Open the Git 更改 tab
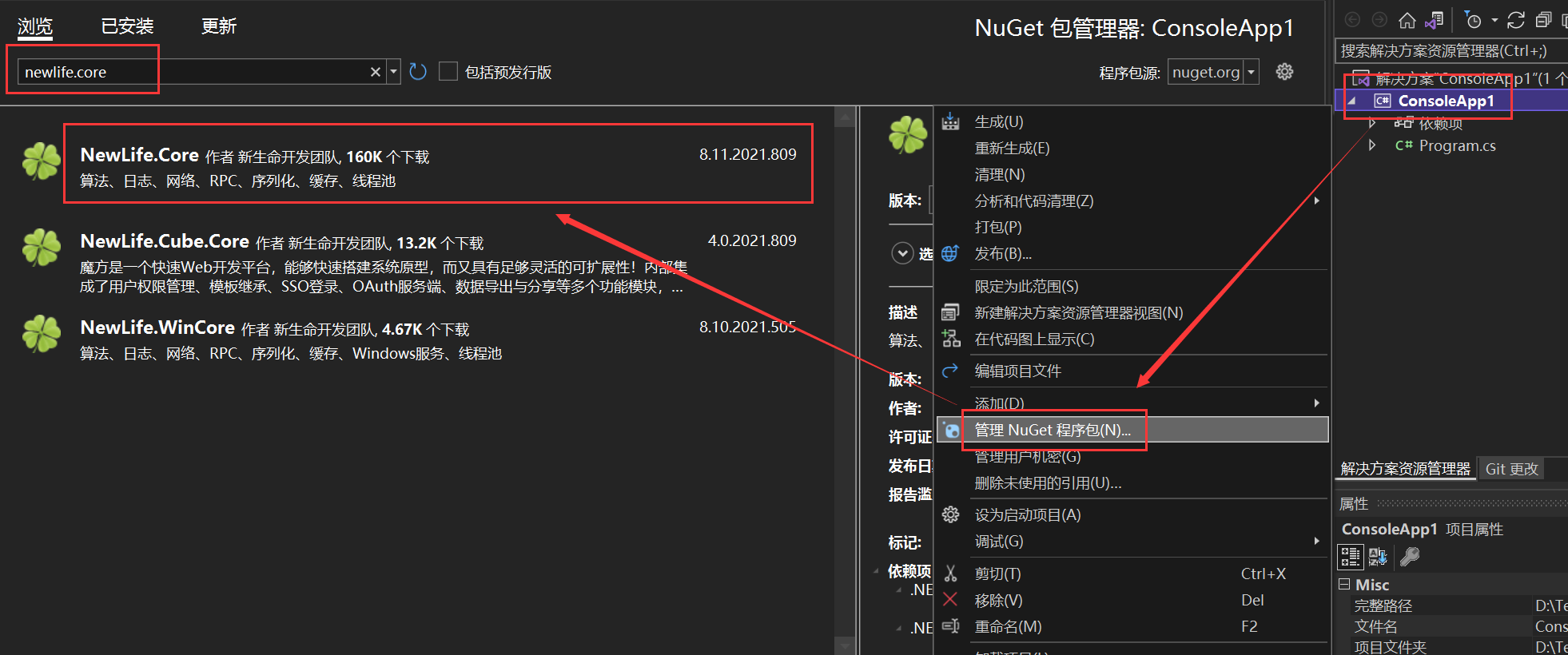 coord(1511,469)
